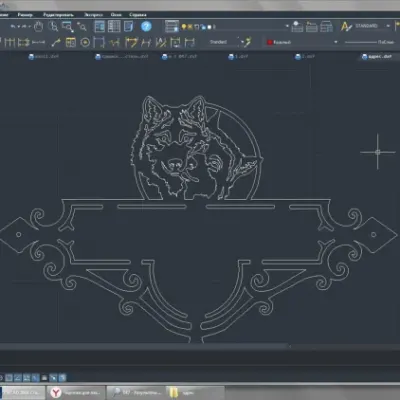Click the Dimension Update icon
Image resolution: width=400 pixels, height=400 pixels.
tap(175, 42)
